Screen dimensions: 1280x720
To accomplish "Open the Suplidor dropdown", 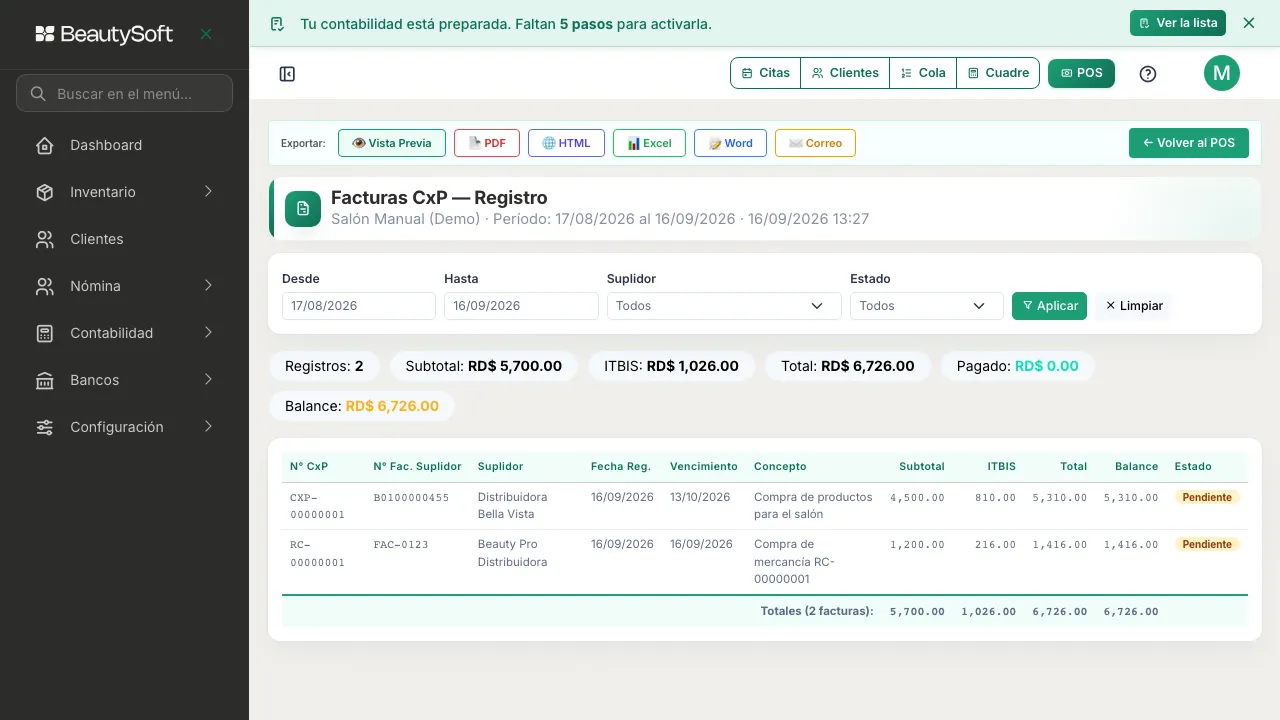I will (724, 306).
